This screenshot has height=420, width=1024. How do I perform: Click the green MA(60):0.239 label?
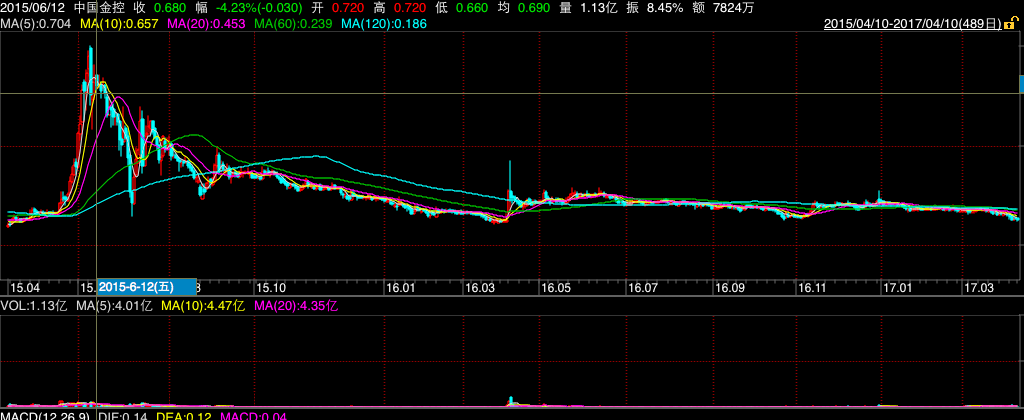[293, 24]
